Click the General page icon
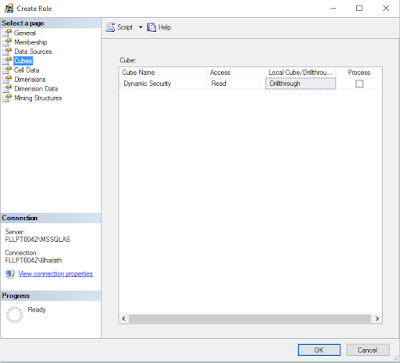 point(7,33)
